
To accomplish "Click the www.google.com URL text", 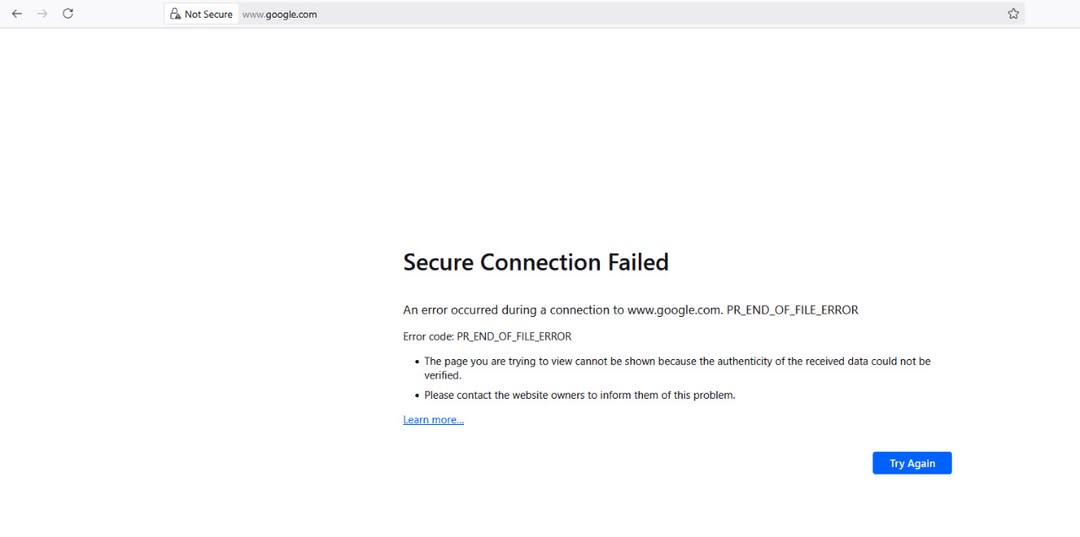I will click(280, 14).
